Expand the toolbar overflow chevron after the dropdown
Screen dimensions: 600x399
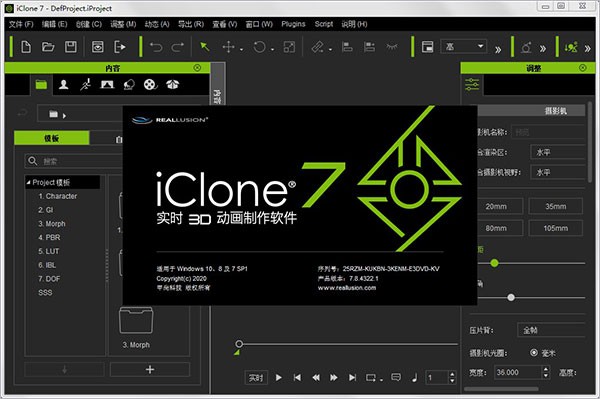point(498,49)
